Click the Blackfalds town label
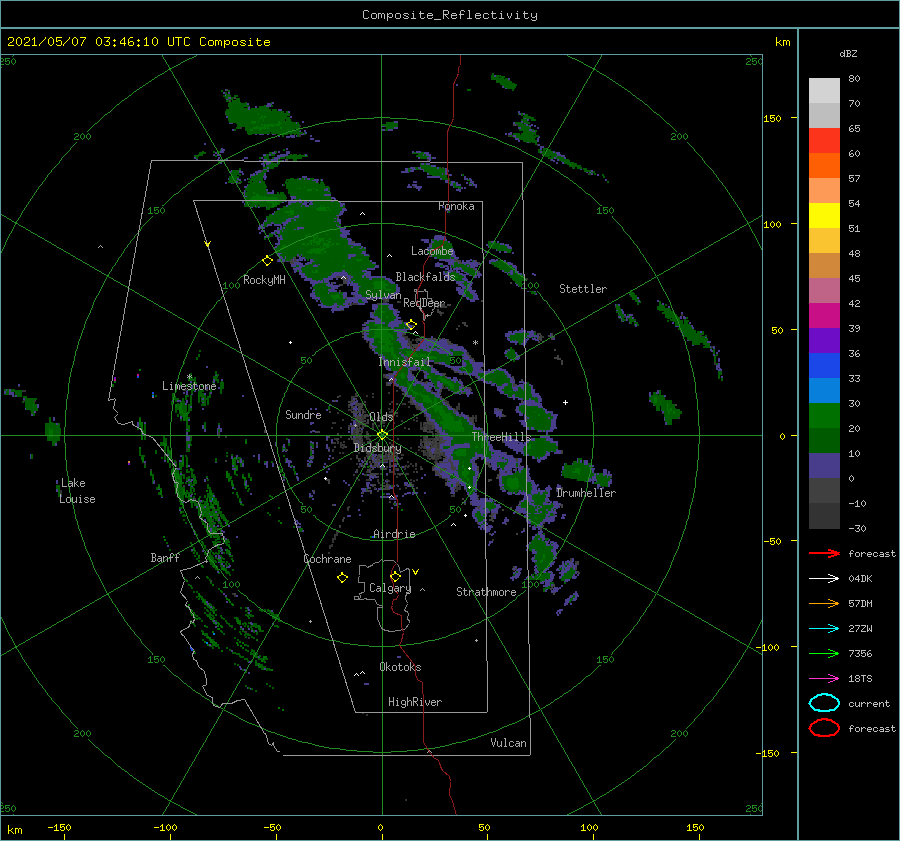Screen dimensions: 900x841 425,277
